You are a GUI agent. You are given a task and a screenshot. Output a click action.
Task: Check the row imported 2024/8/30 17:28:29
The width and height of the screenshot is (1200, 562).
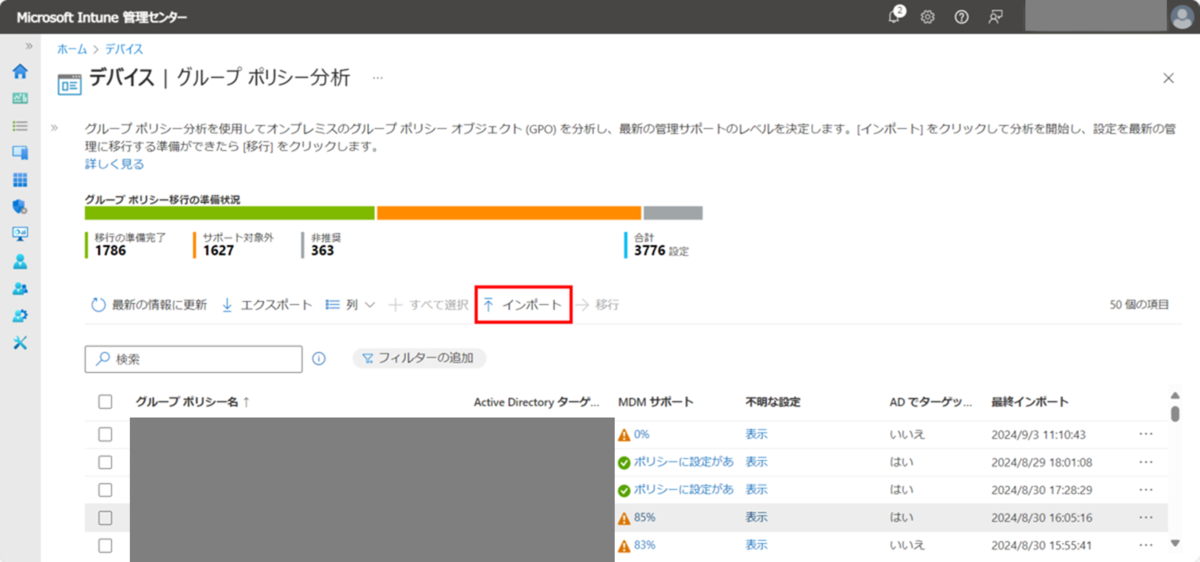[x=105, y=490]
